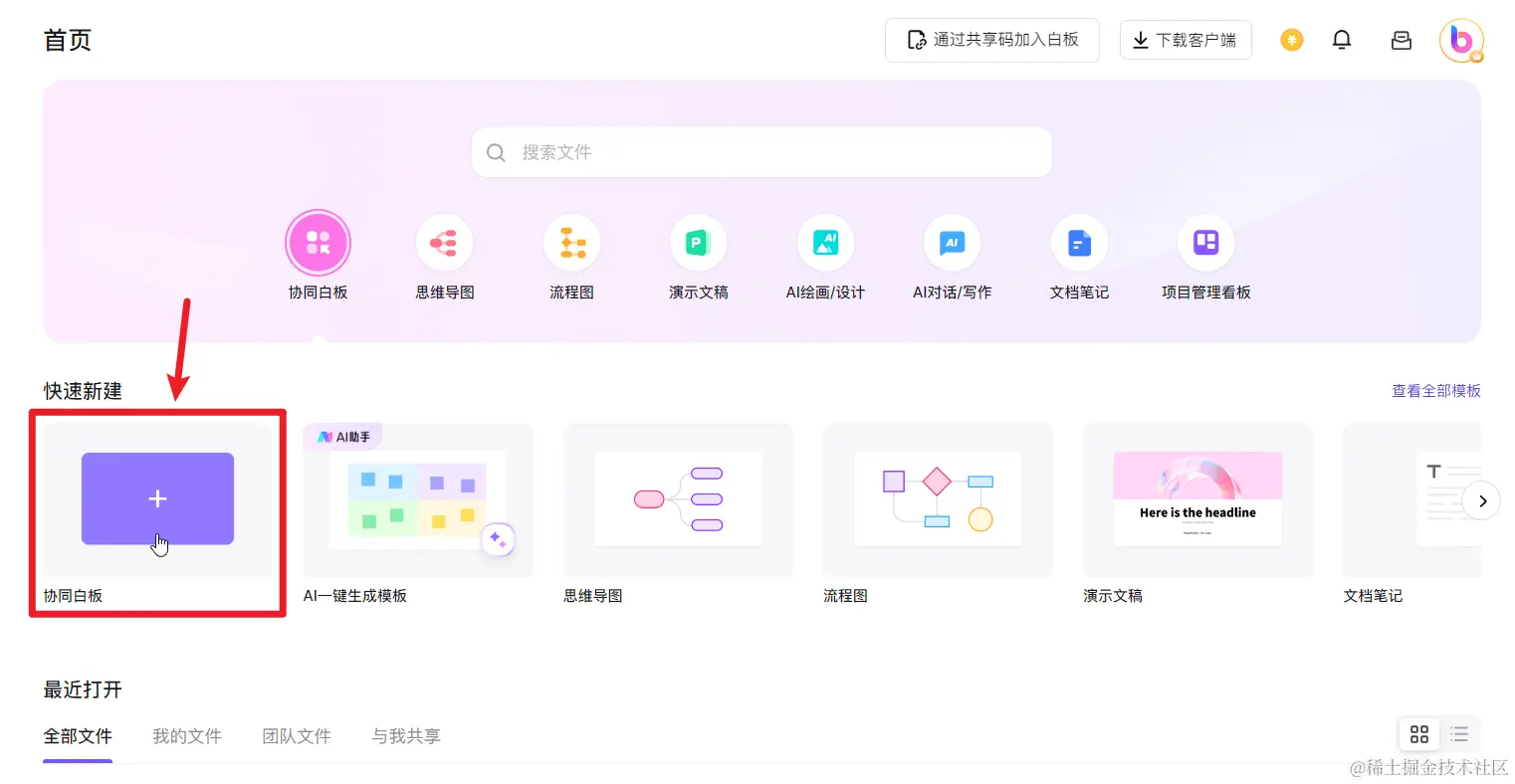Click the AI sparkle badge on template card

(498, 540)
